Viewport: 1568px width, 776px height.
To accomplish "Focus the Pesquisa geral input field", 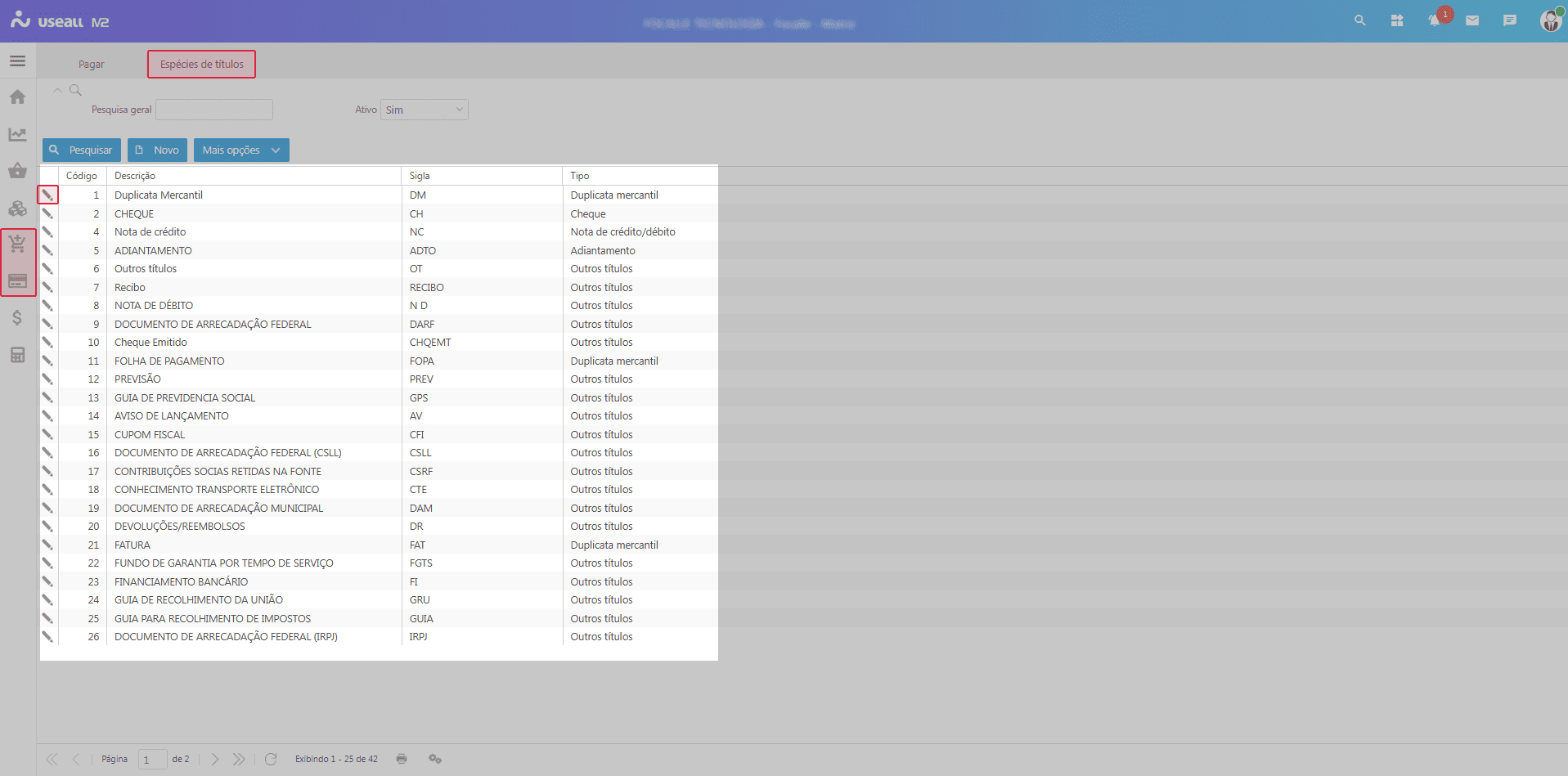I will 214,110.
